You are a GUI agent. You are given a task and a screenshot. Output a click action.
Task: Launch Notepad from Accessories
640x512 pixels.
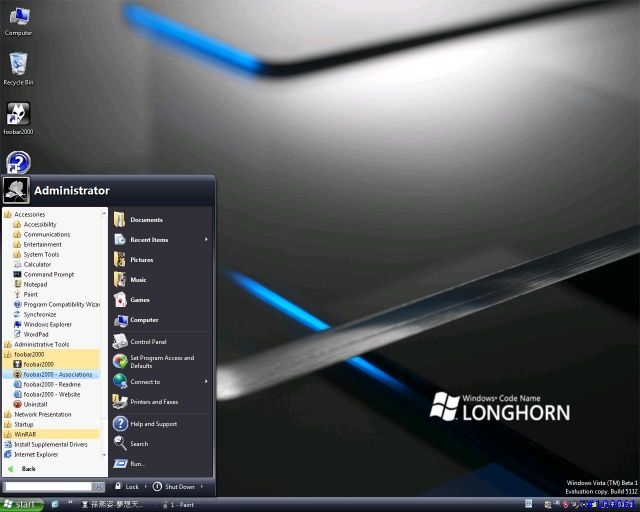pyautogui.click(x=31, y=285)
